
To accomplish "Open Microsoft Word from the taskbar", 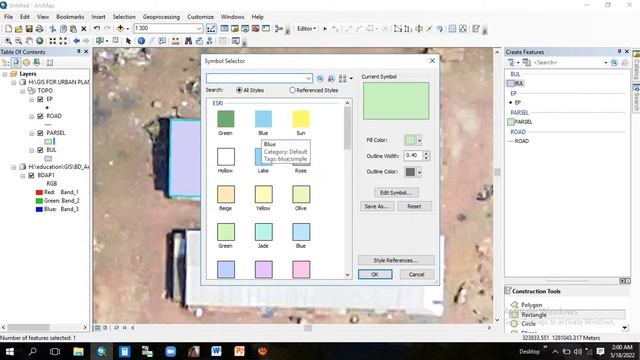I will (x=216, y=351).
